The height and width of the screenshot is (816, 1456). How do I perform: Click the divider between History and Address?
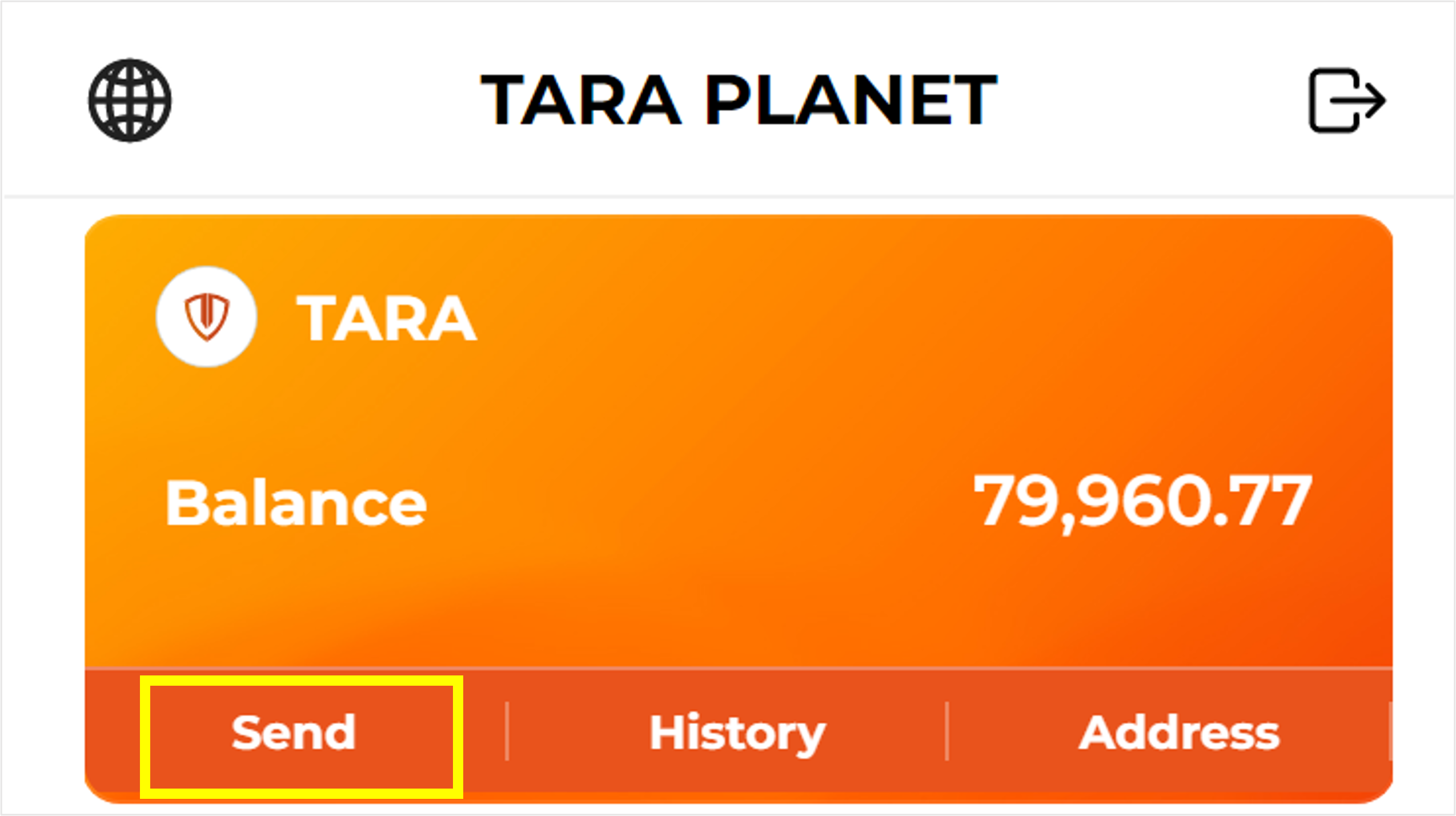point(946,731)
